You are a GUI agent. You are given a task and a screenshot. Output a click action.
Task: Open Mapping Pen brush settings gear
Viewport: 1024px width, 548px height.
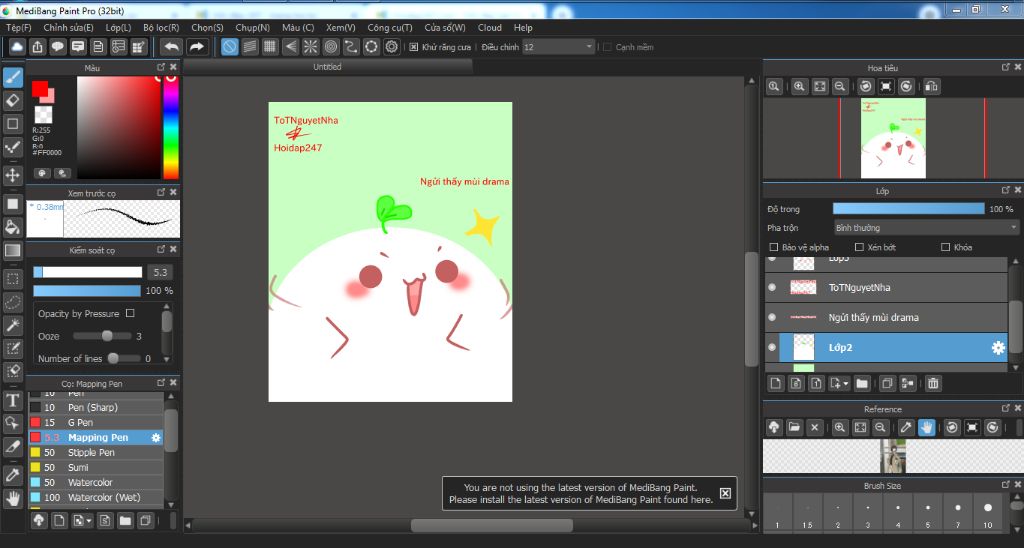pyautogui.click(x=156, y=438)
